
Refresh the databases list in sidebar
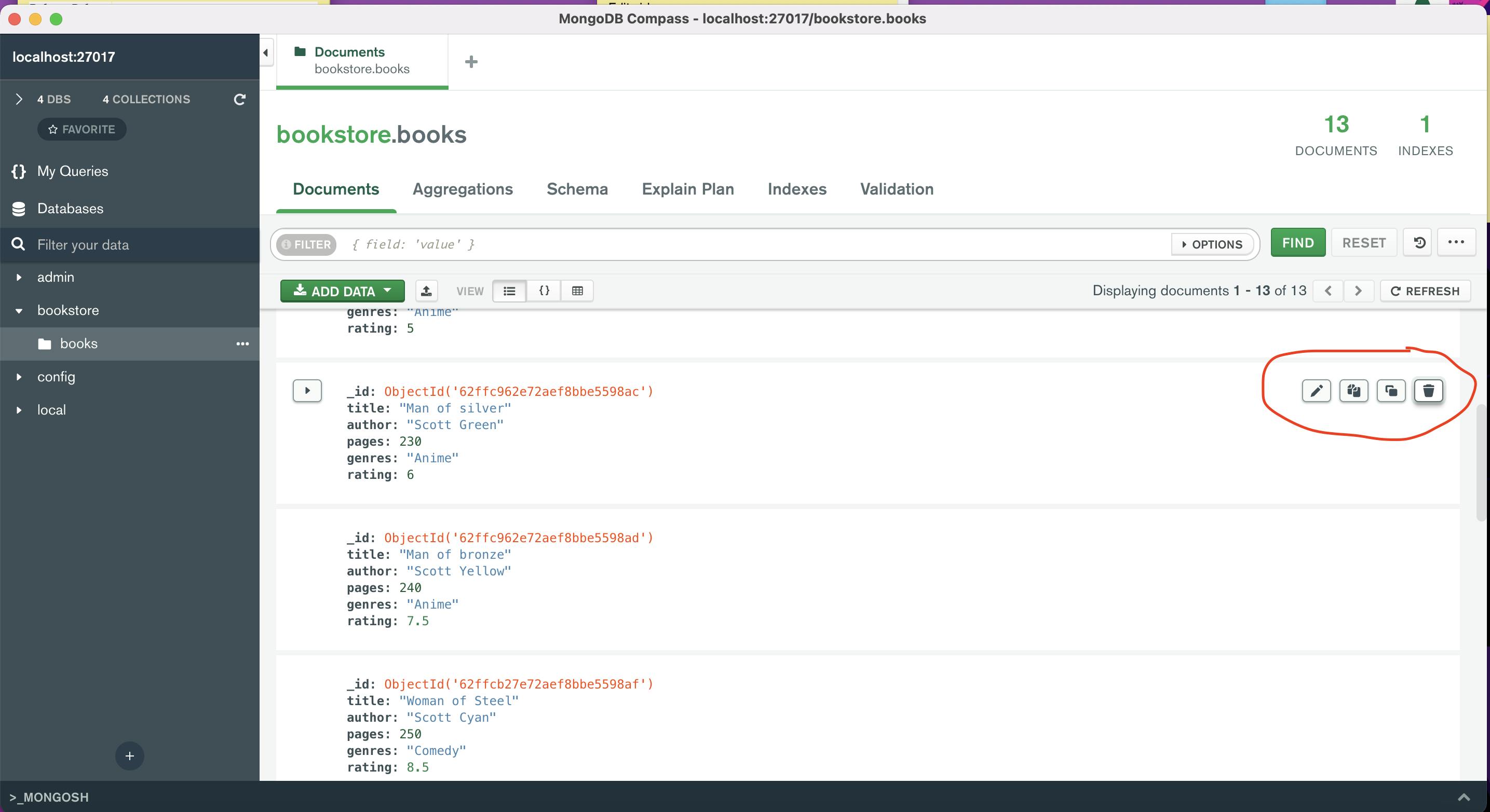pos(239,100)
